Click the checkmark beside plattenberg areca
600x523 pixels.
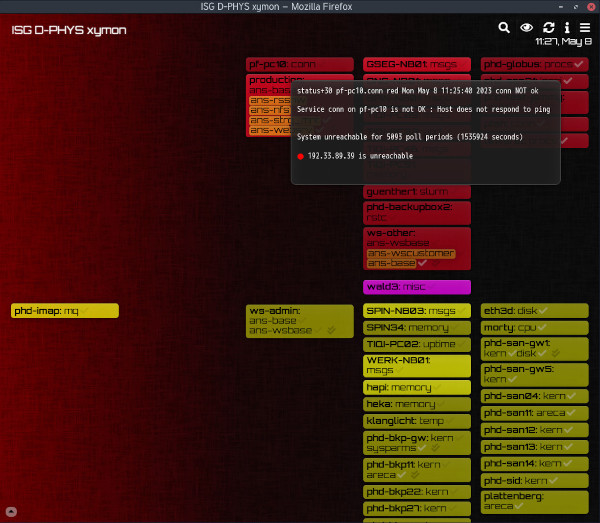[519, 506]
